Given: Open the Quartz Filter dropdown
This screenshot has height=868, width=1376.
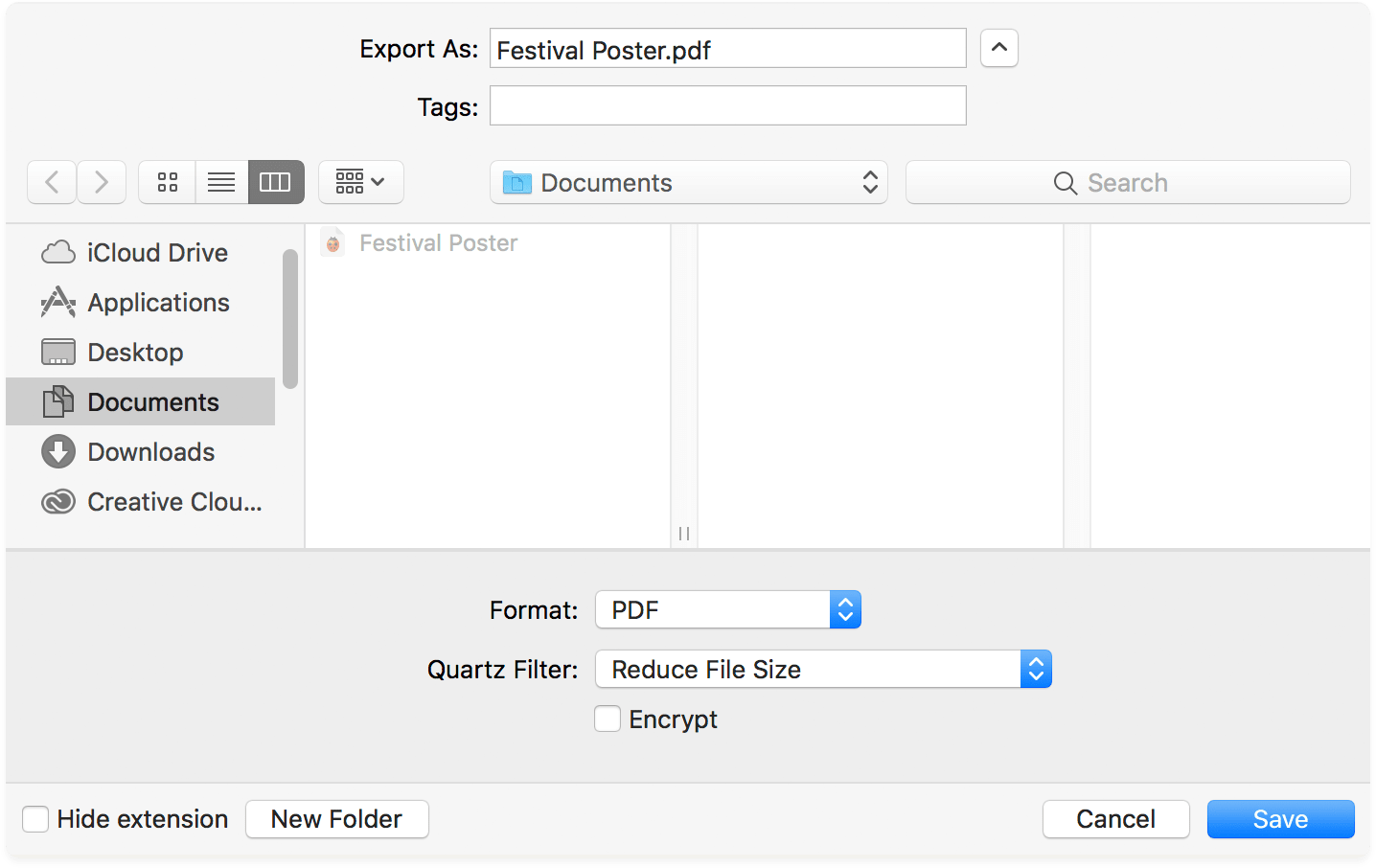Looking at the screenshot, I should pyautogui.click(x=824, y=670).
